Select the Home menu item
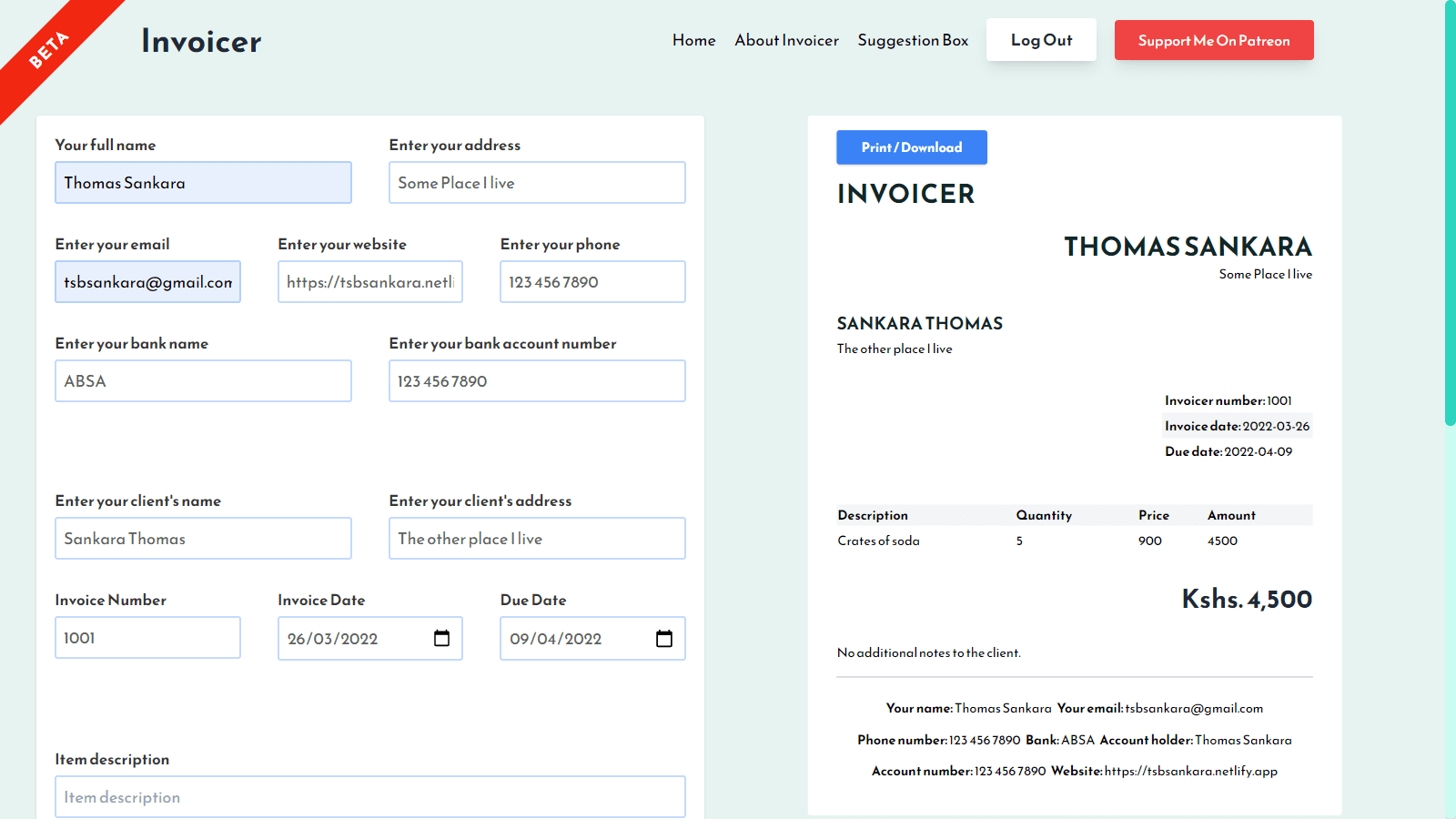Viewport: 1456px width, 819px height. coord(693,40)
